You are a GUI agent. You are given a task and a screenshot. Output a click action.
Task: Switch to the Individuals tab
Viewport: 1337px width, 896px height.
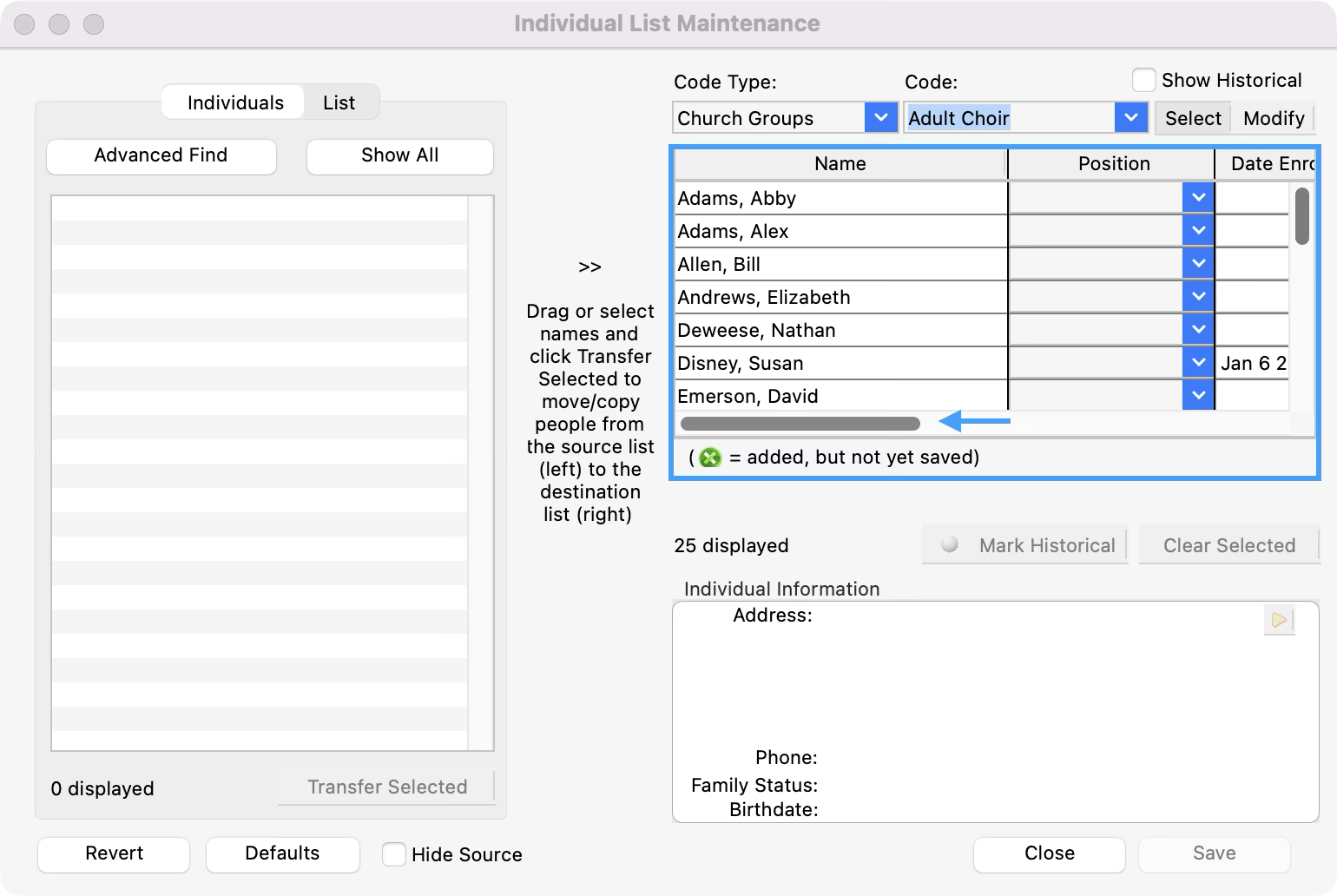click(x=234, y=102)
